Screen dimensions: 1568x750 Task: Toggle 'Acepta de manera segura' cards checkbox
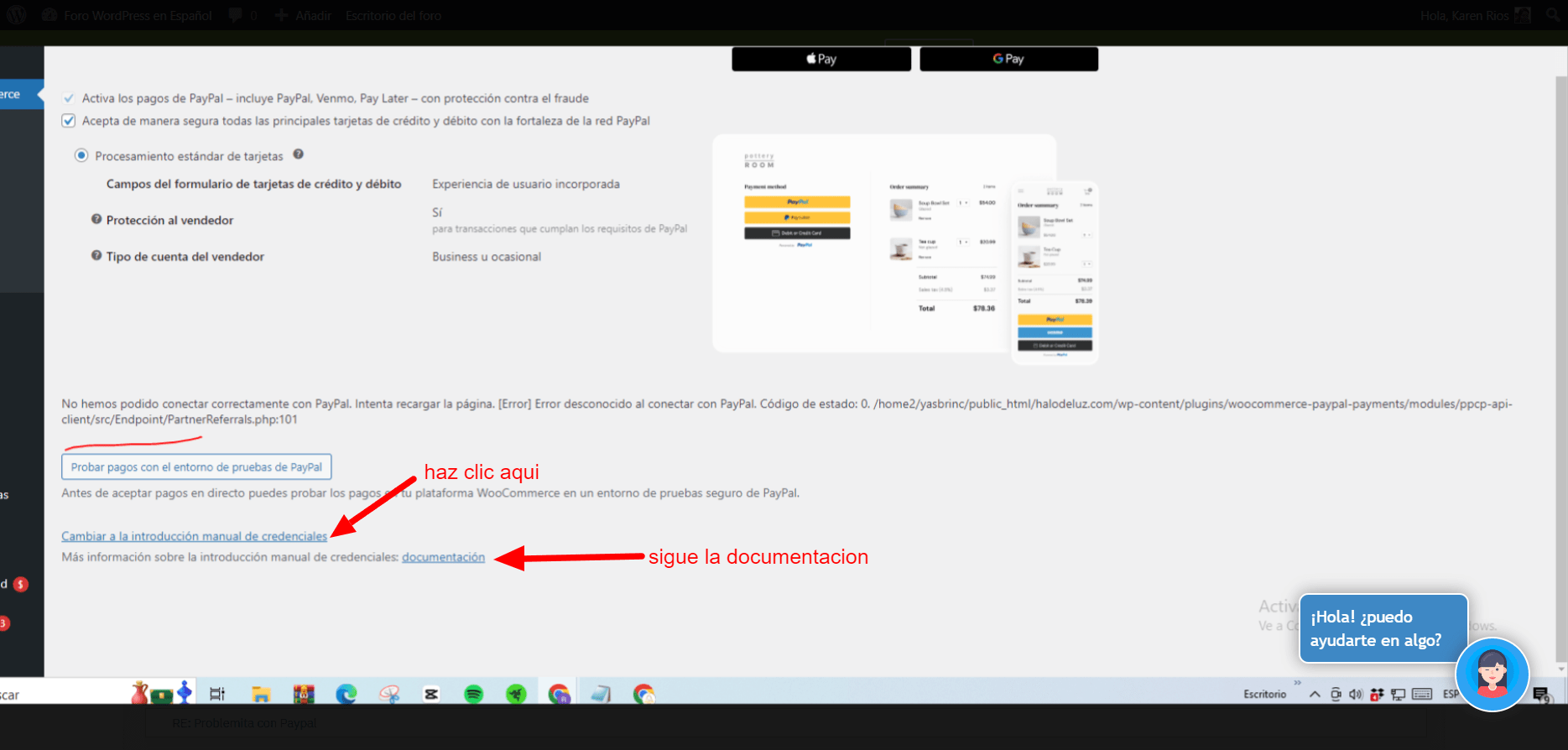tap(69, 121)
